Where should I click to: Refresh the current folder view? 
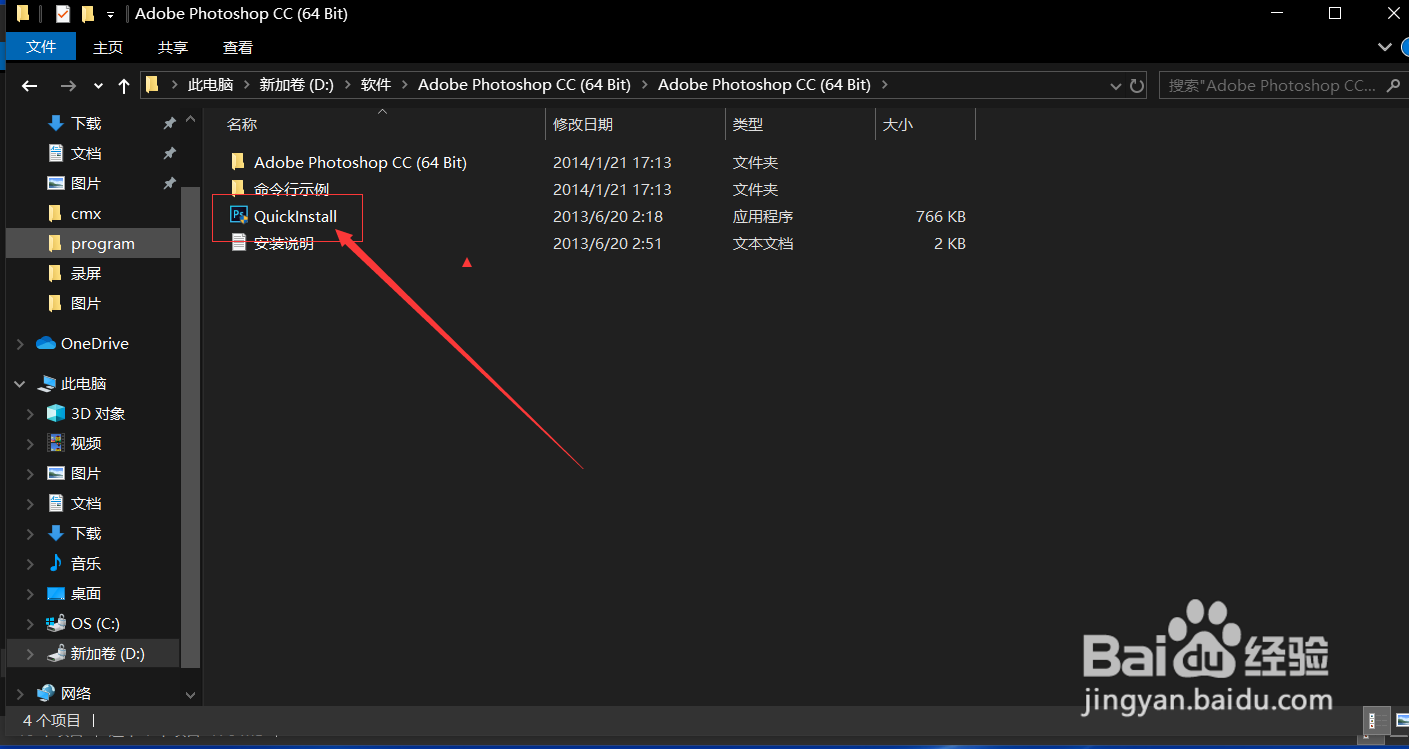[1137, 86]
